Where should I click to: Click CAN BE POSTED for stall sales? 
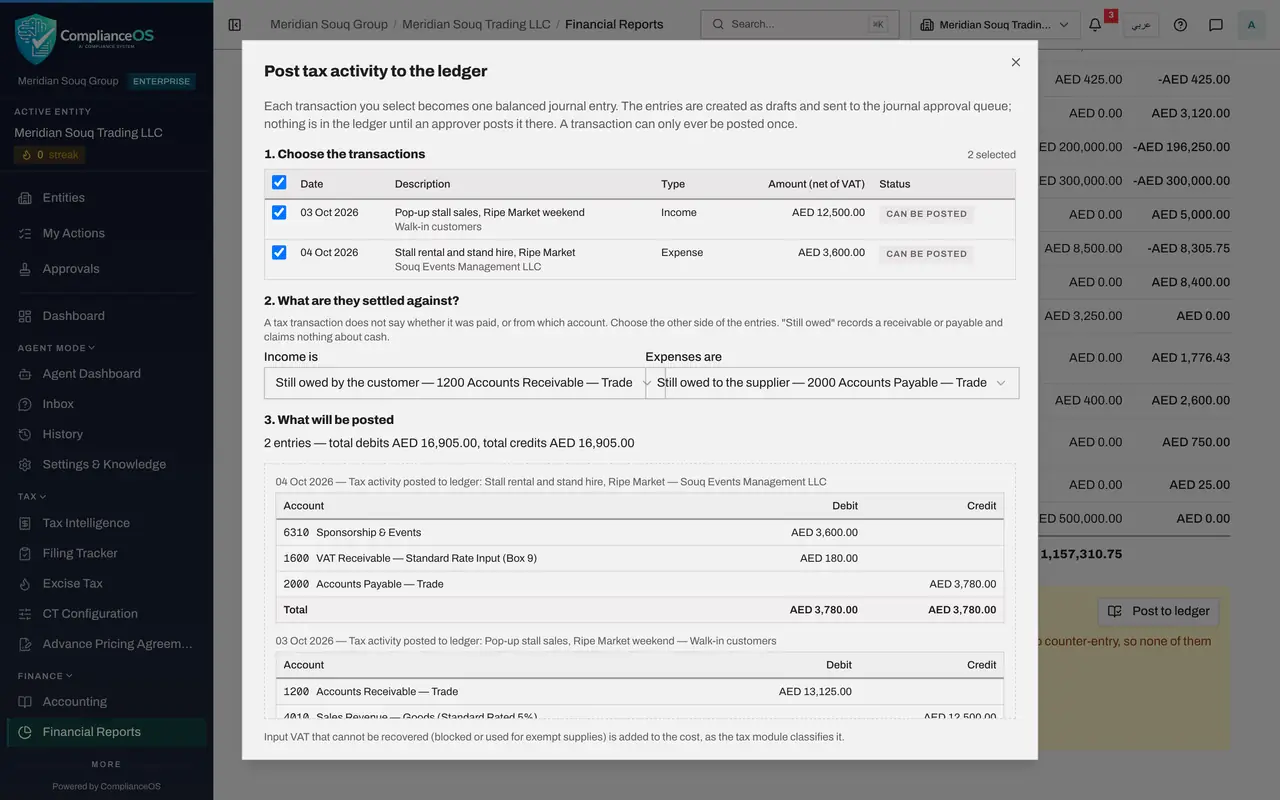[x=926, y=214]
